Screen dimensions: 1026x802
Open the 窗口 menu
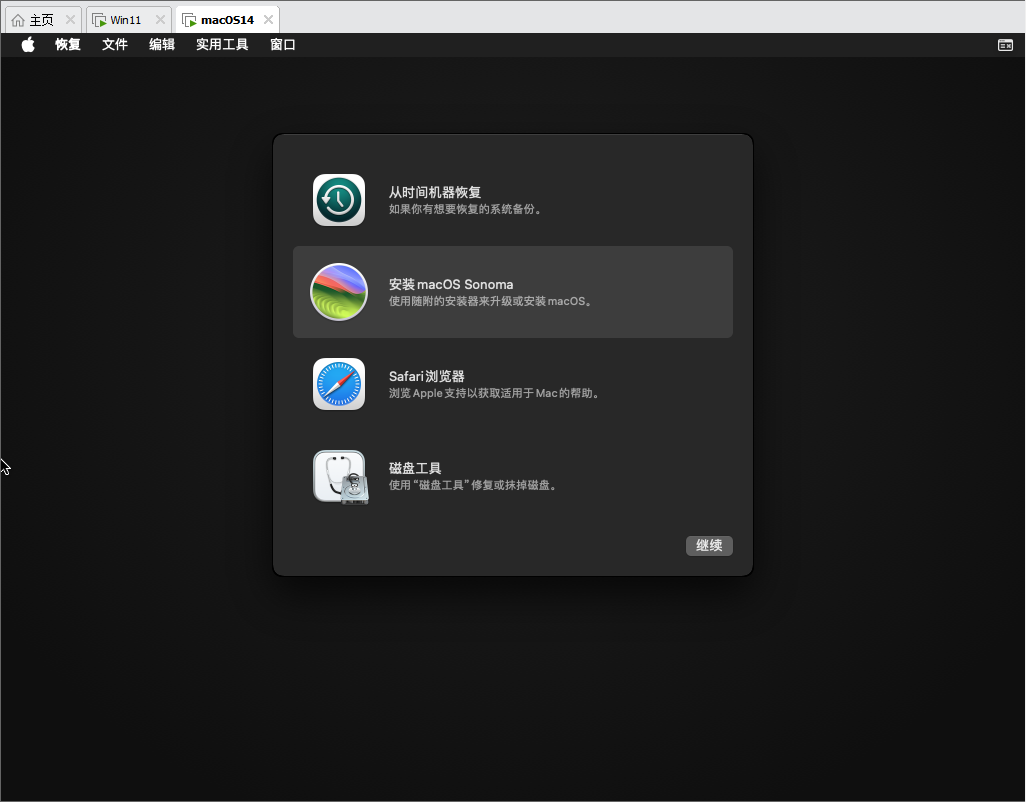[283, 44]
